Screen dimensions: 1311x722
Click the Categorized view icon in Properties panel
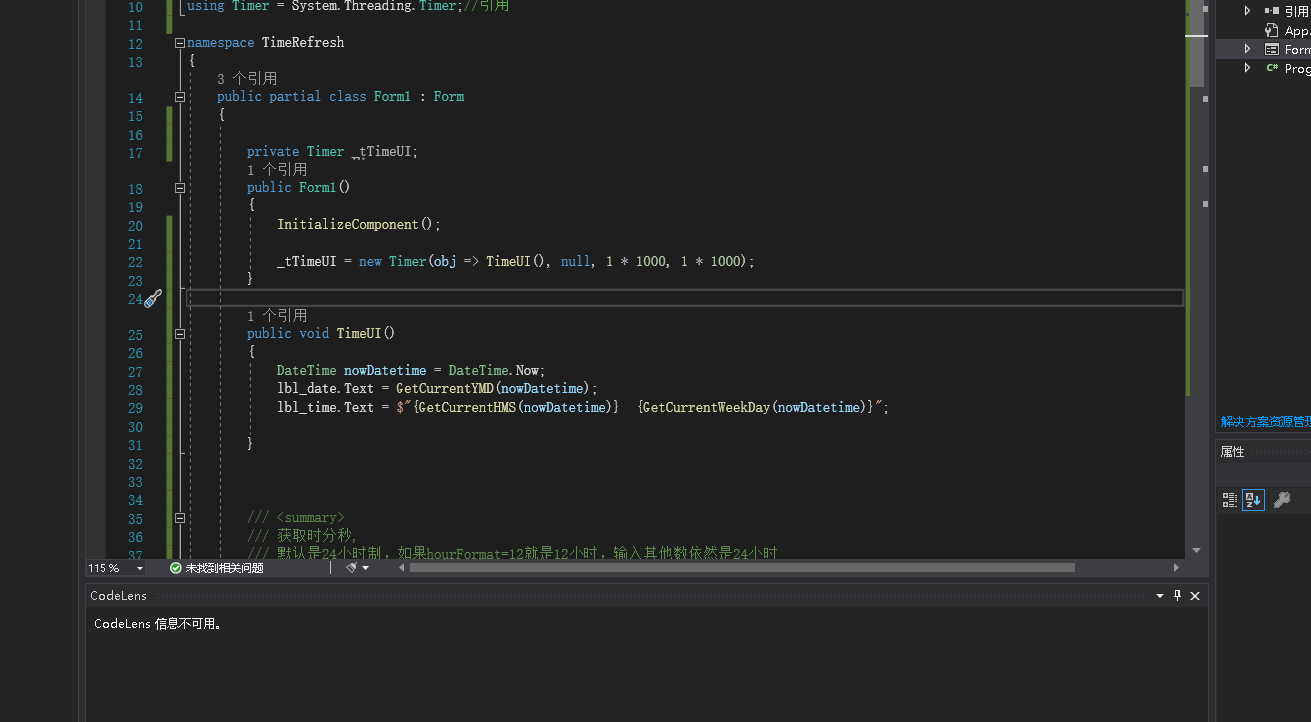click(x=1230, y=500)
